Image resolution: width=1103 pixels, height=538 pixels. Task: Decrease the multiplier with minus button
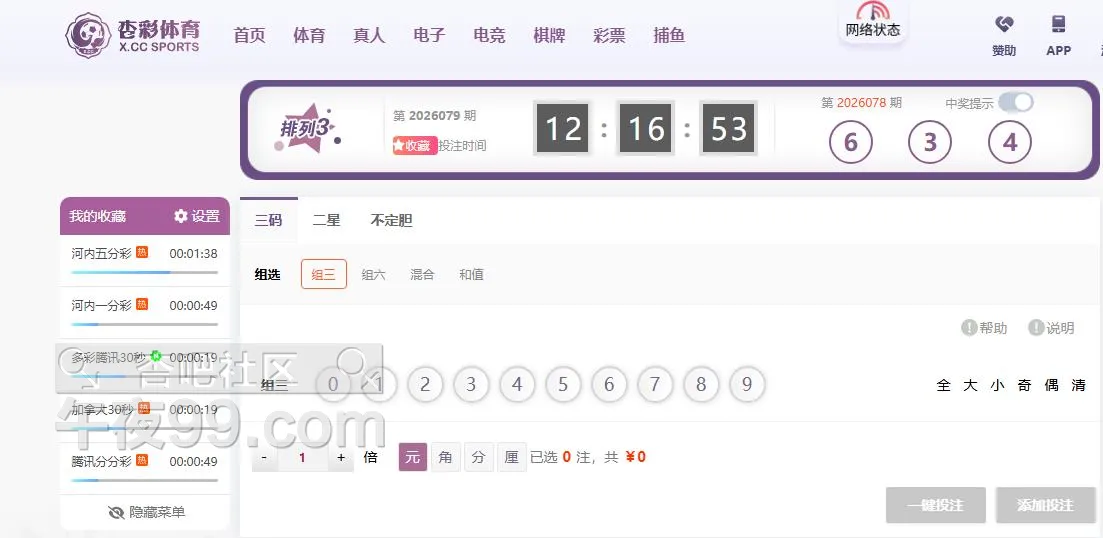pos(264,458)
